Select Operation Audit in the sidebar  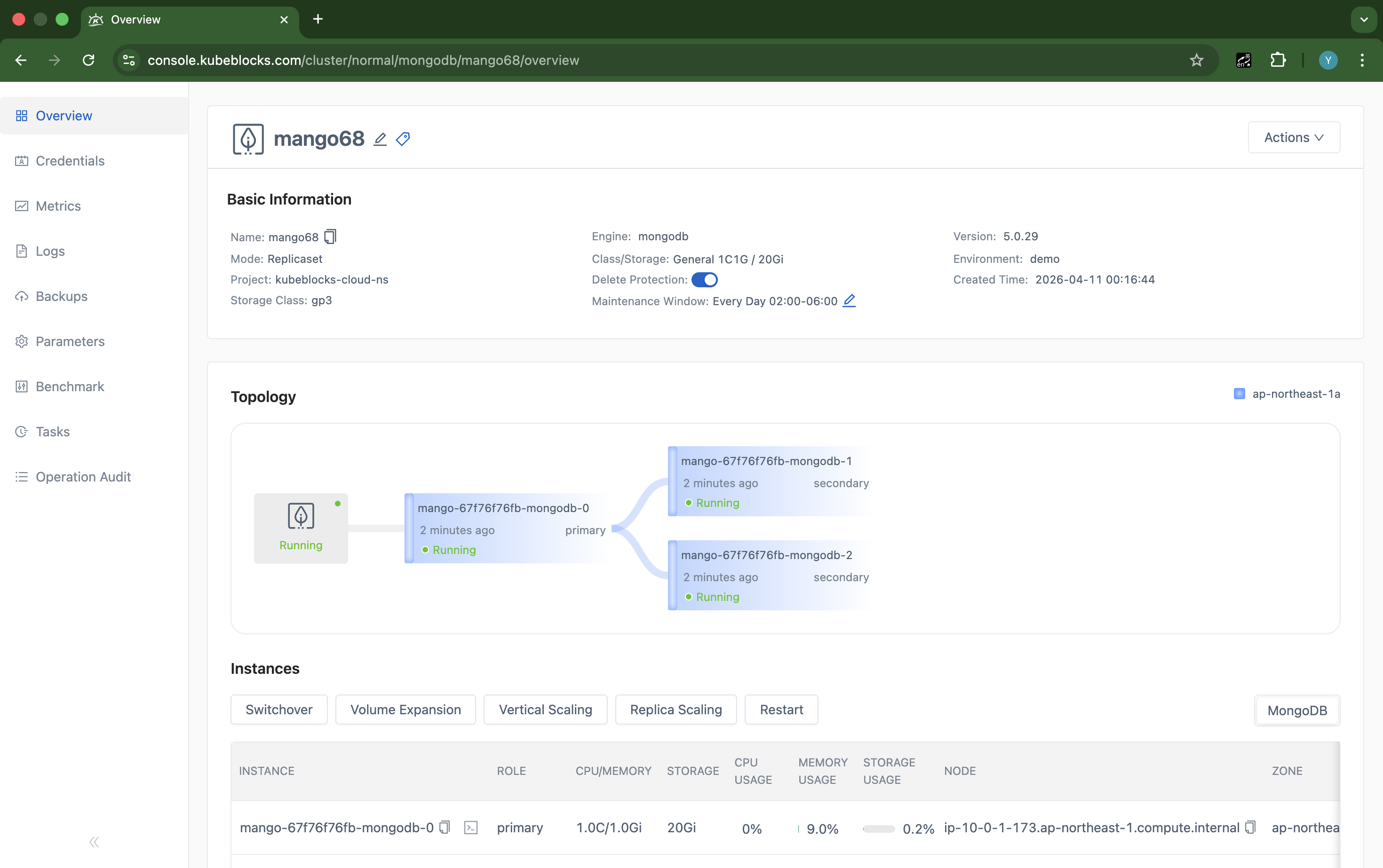click(83, 476)
